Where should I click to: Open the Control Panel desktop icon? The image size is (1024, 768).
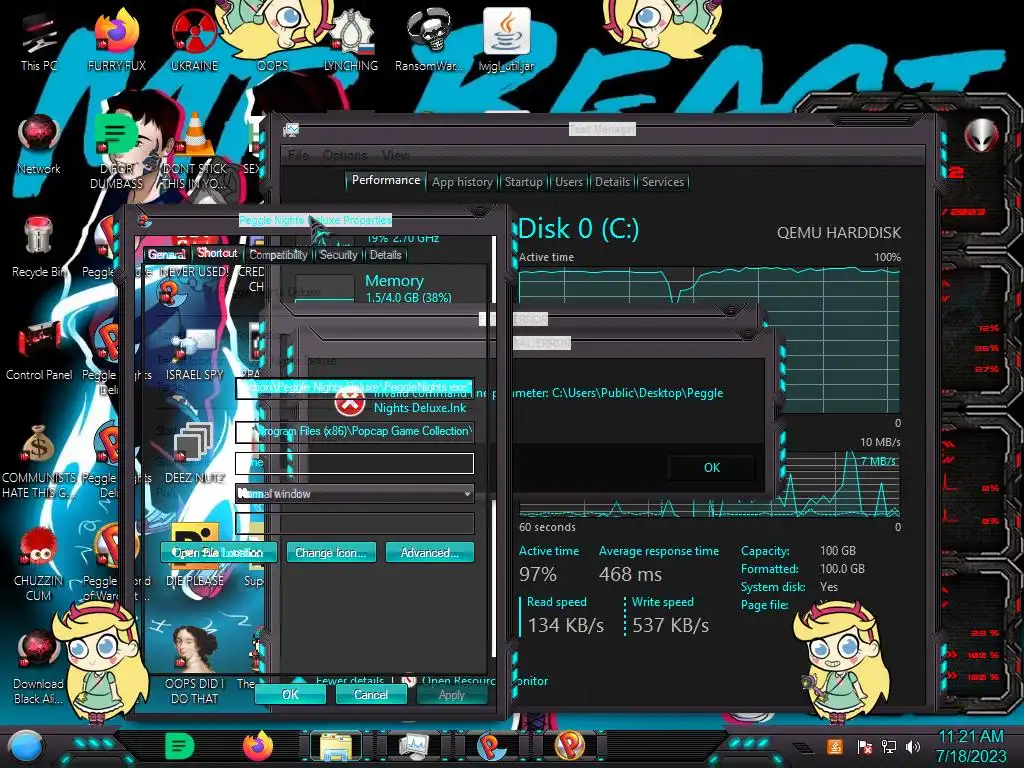point(39,351)
